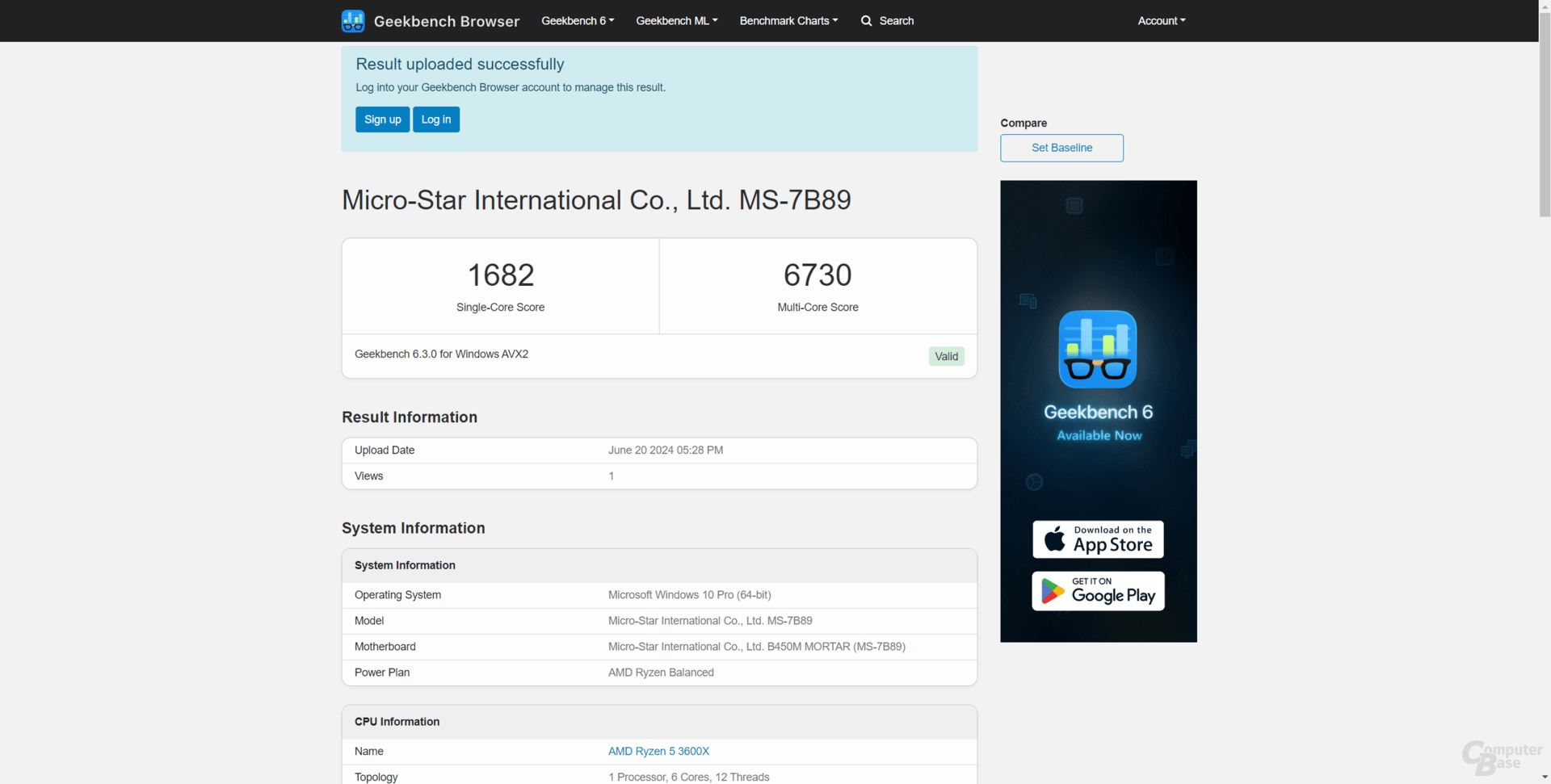Click the Geekbench 6 Available Now ad text

coord(1098,422)
